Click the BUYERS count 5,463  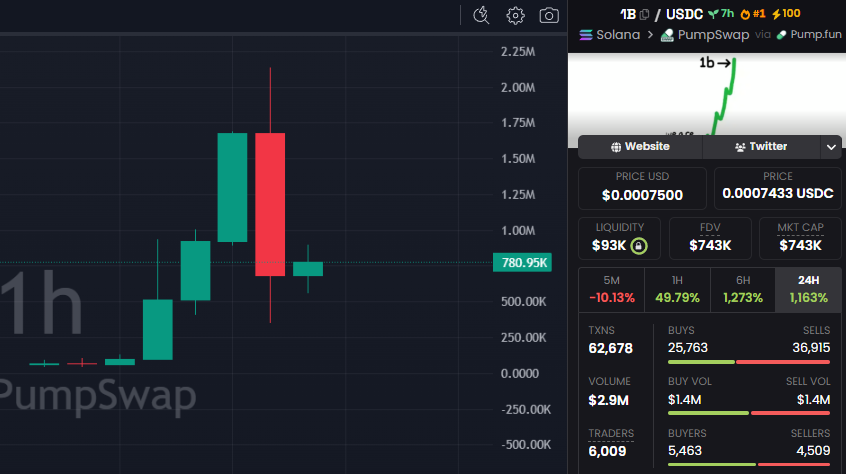685,451
